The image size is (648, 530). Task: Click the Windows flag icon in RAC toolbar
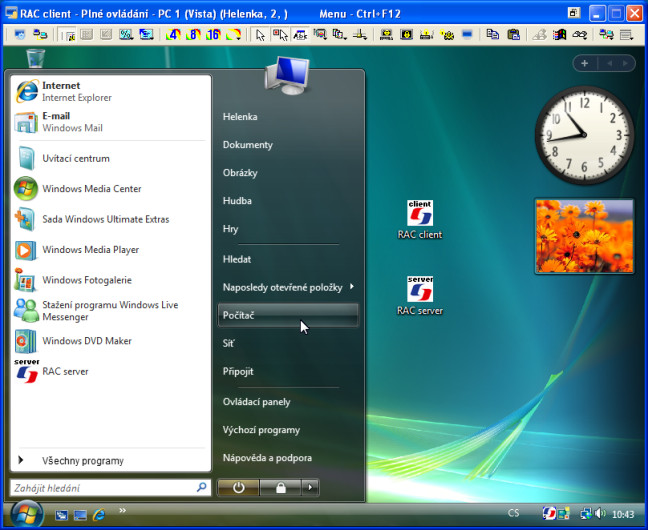[559, 35]
